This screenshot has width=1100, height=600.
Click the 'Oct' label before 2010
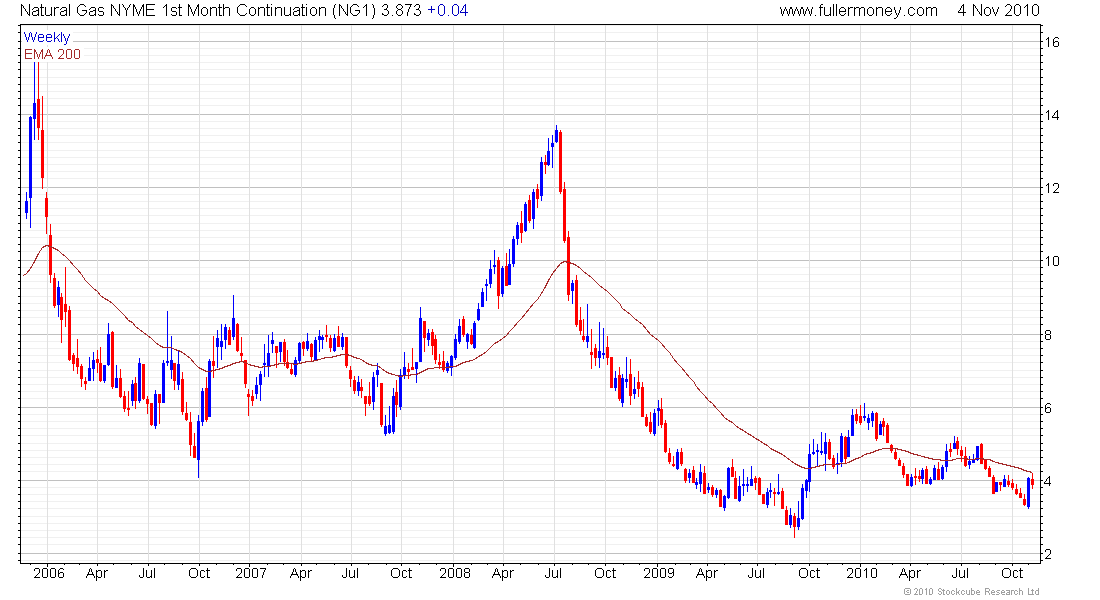[x=809, y=573]
